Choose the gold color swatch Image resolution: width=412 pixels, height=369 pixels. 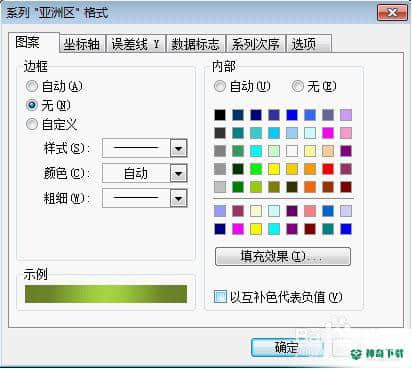tap(292, 169)
